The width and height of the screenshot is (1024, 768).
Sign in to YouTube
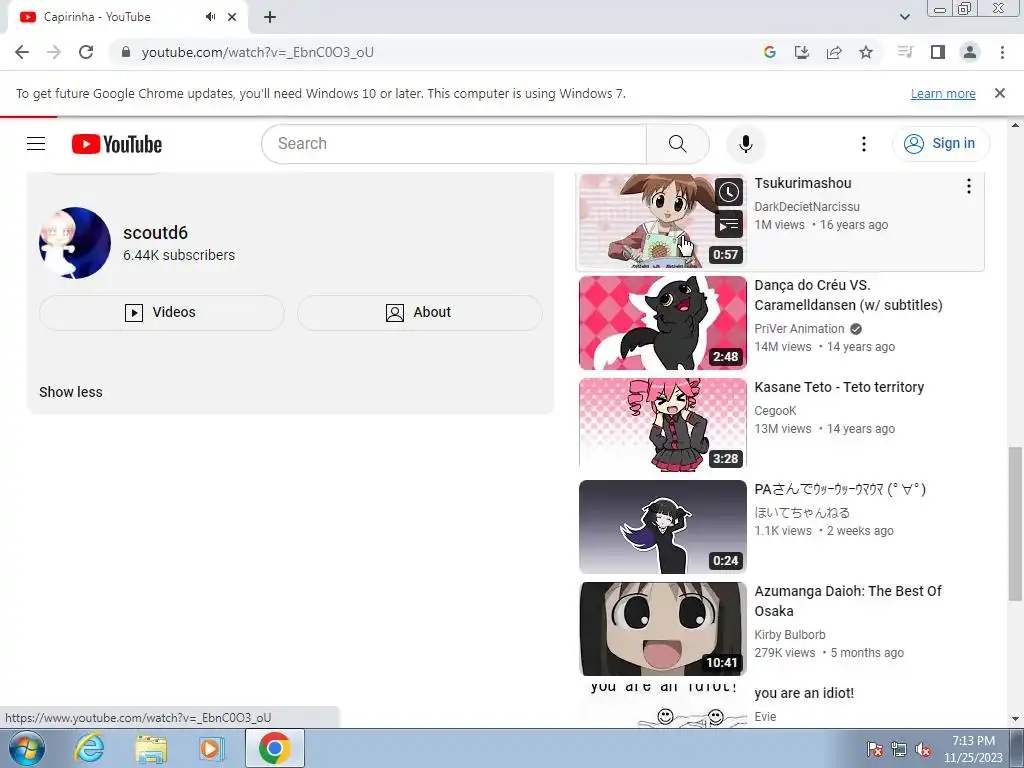tap(940, 144)
